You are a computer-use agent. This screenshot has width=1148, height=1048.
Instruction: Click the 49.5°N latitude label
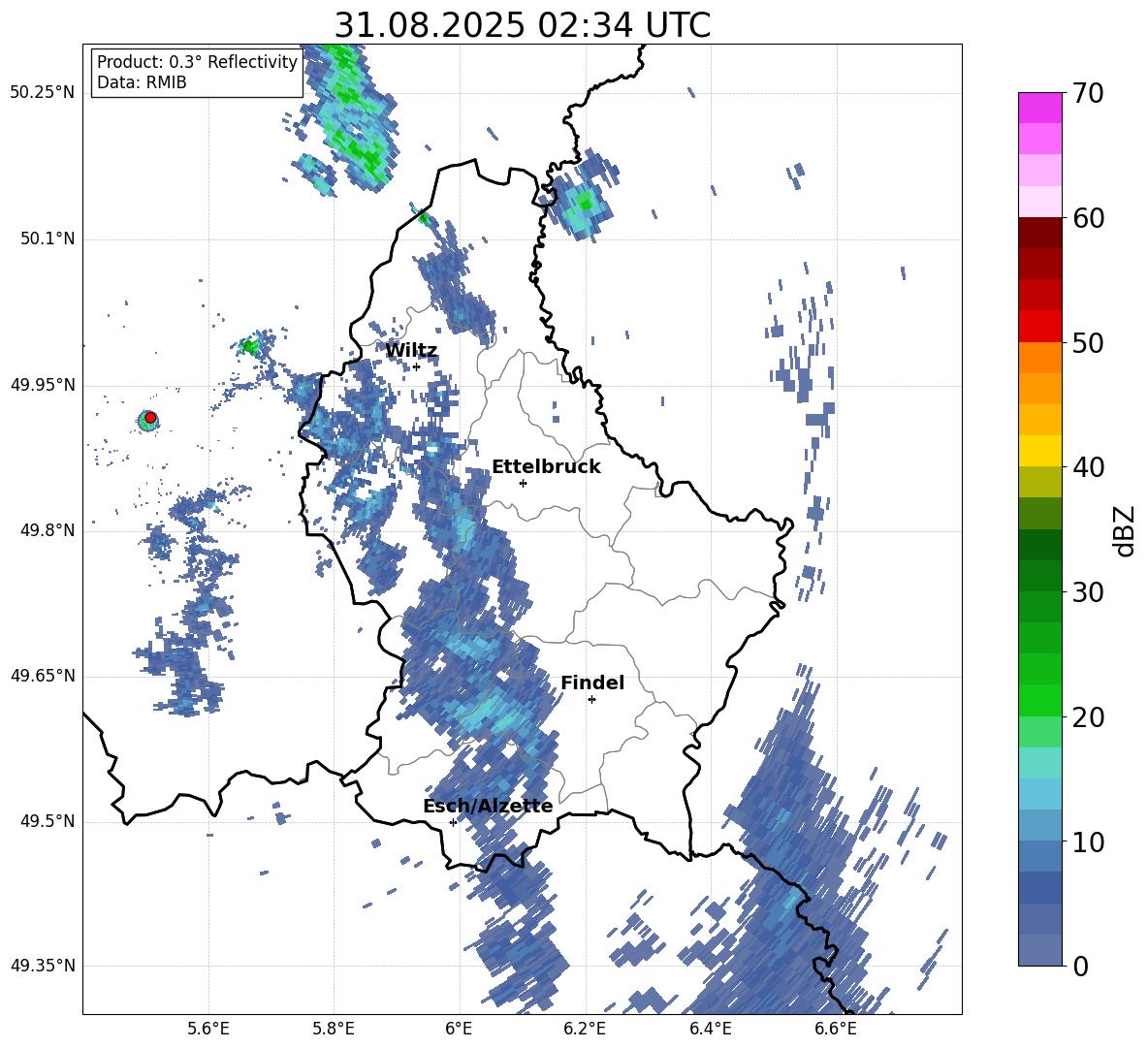(48, 821)
